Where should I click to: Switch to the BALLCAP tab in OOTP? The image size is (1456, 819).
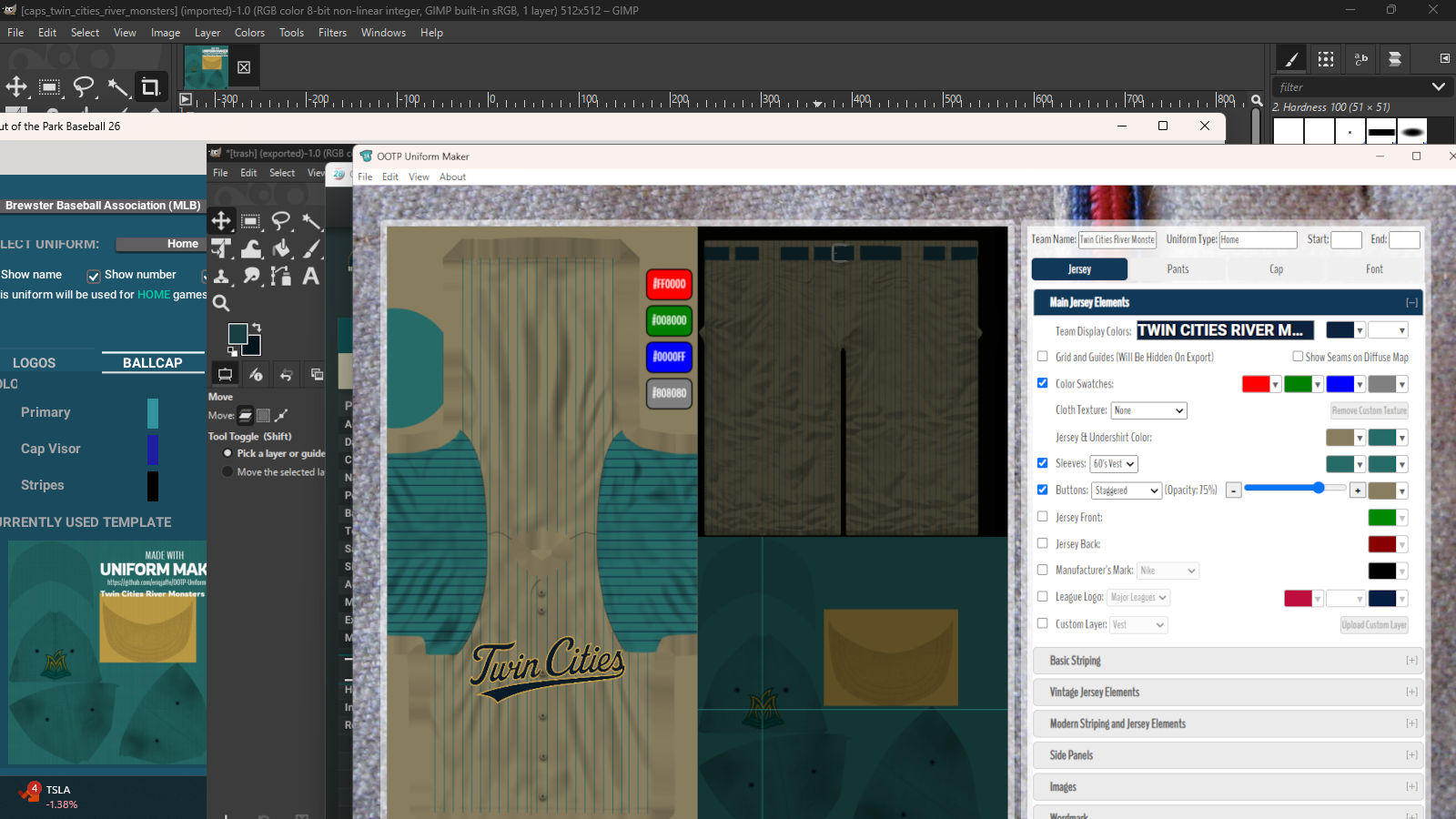(x=152, y=362)
